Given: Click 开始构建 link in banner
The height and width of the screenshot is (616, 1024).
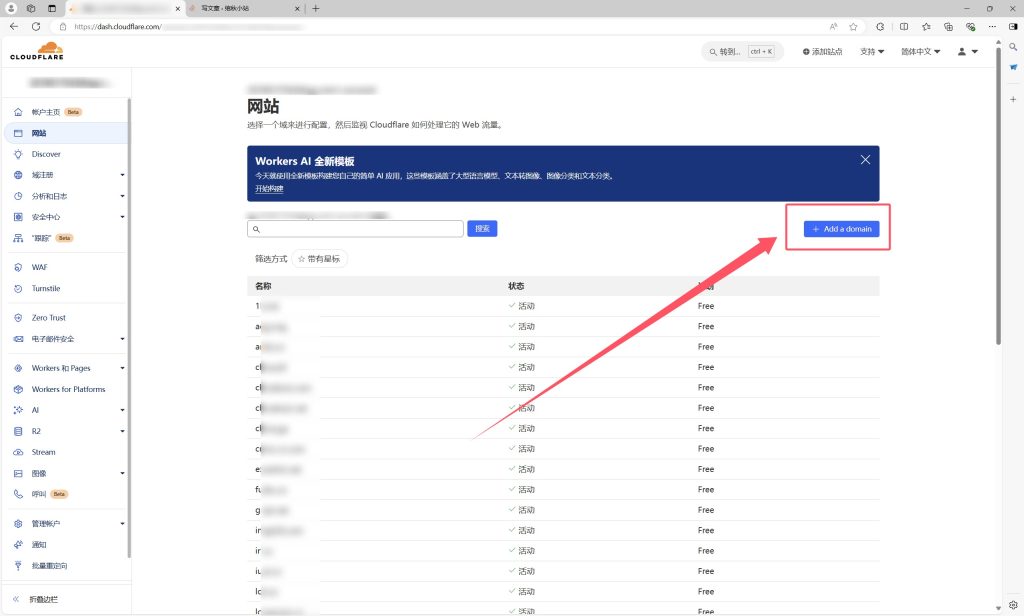Looking at the screenshot, I should [x=269, y=189].
